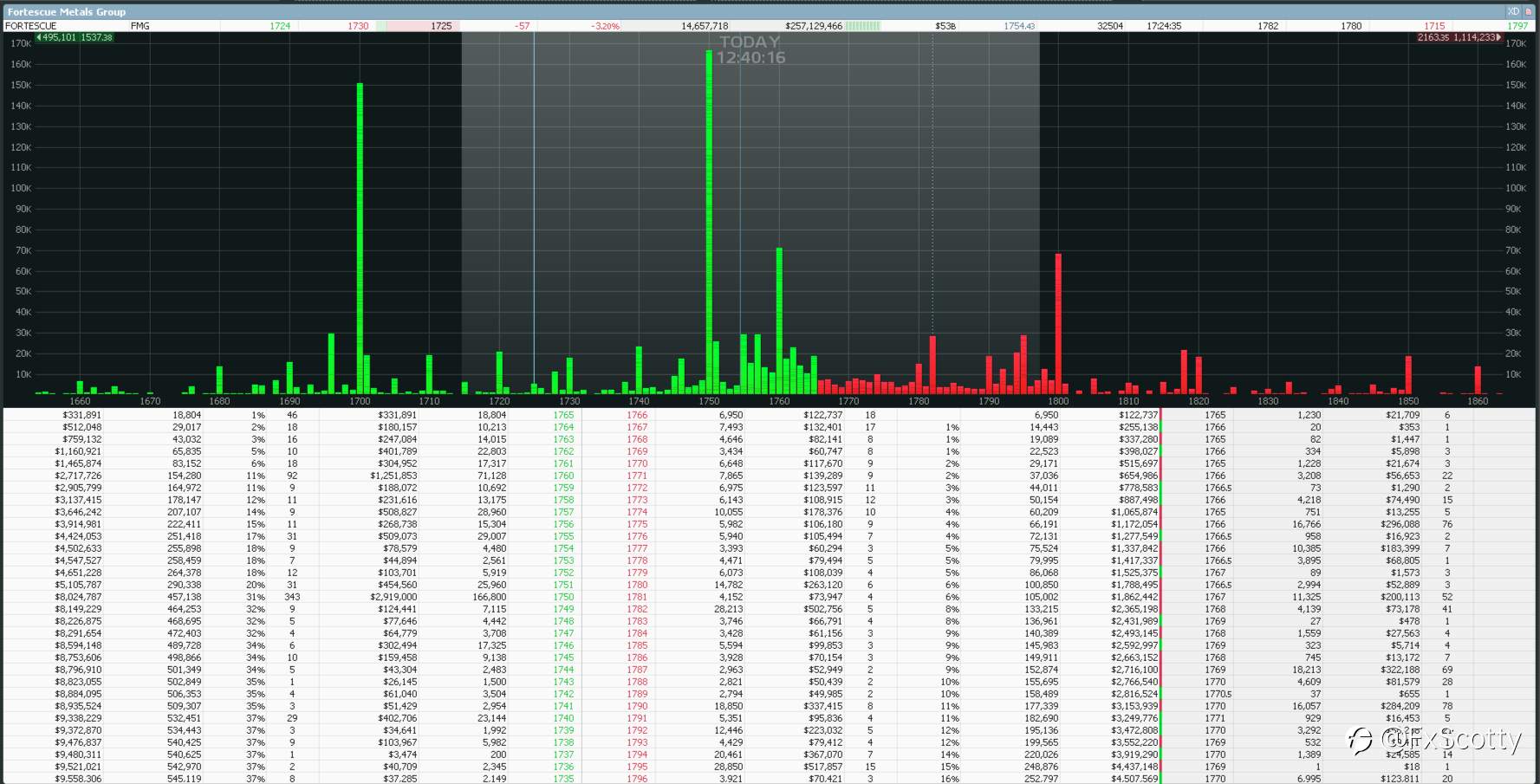Click the trade count 32504
Viewport: 1540px width, 784px height.
coord(1110,26)
